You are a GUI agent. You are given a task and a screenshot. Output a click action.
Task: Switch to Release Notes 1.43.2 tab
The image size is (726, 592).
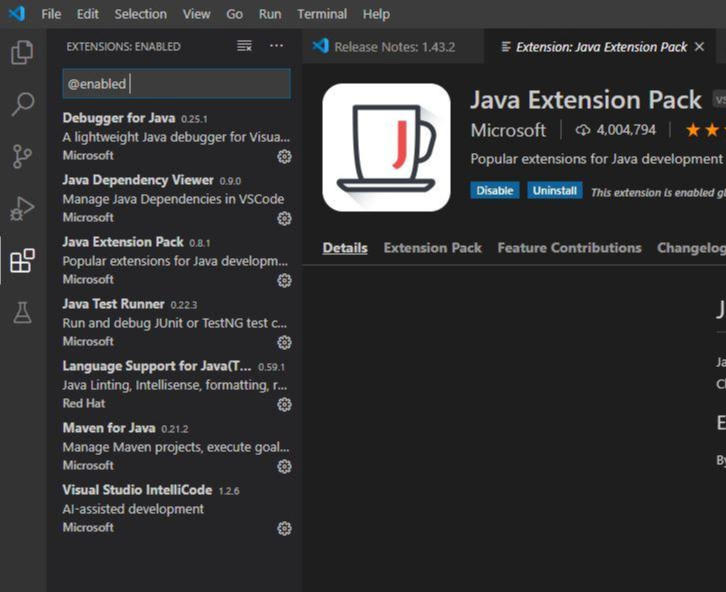(393, 47)
